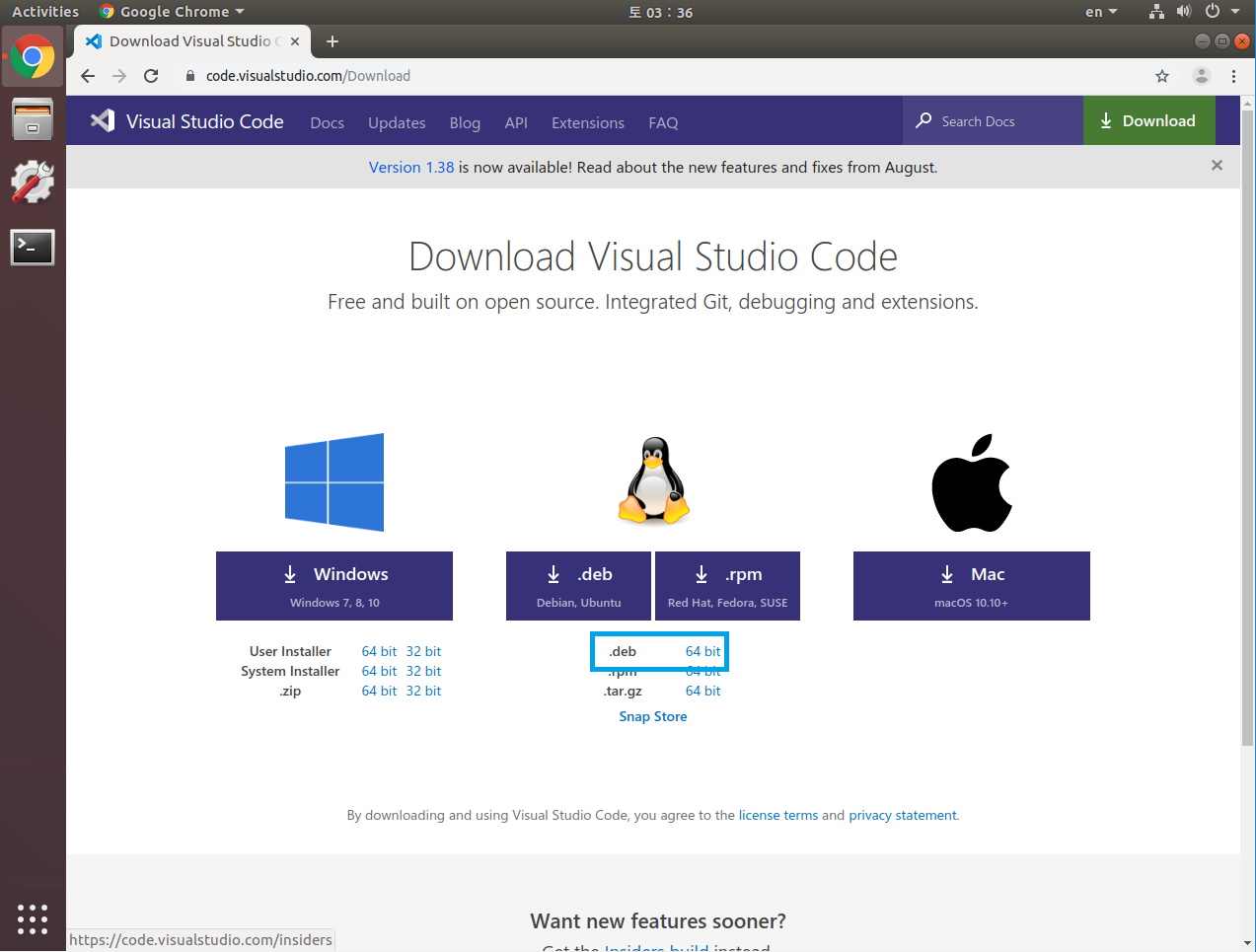Download the Mac macOS 10.10+ build
Image resolution: width=1256 pixels, height=952 pixels.
click(972, 586)
